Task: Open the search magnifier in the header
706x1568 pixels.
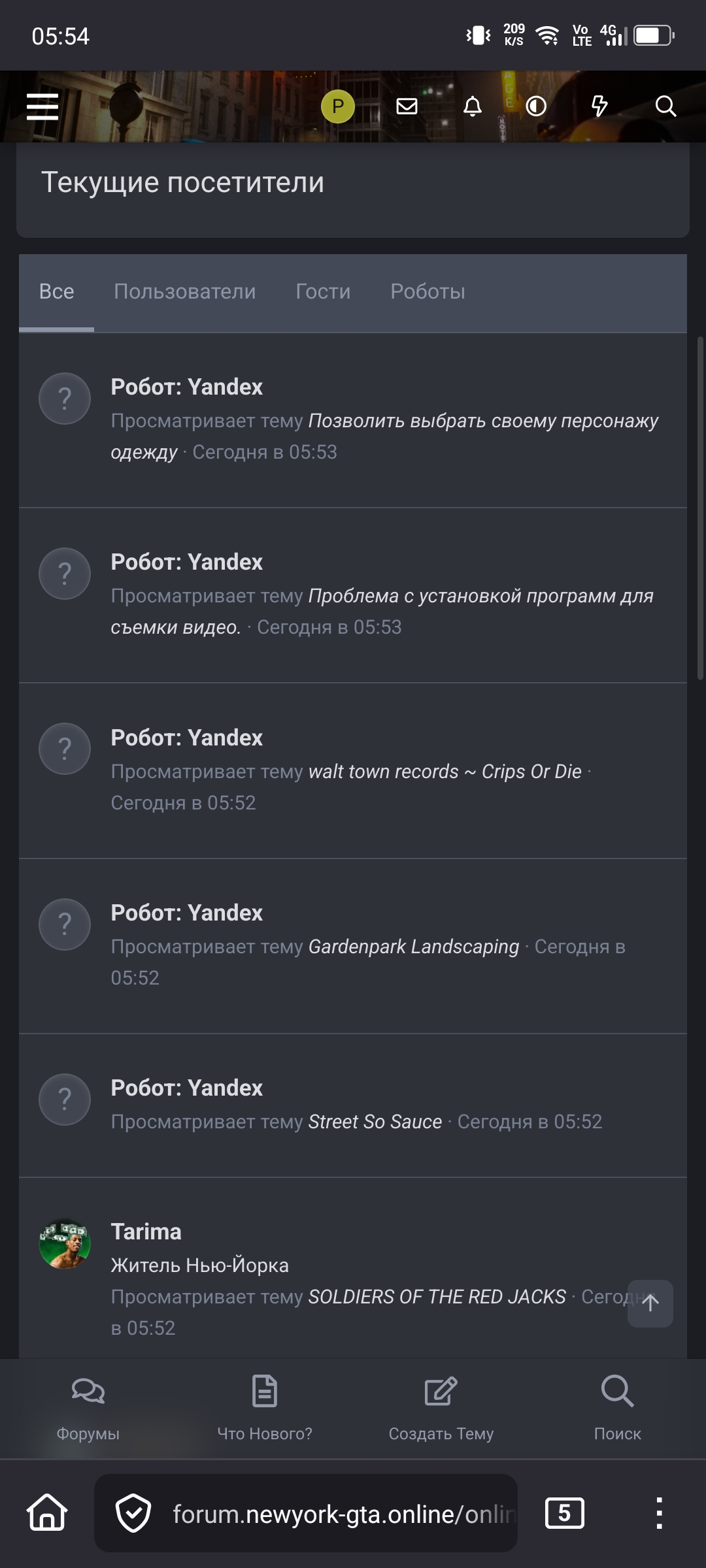Action: (665, 106)
